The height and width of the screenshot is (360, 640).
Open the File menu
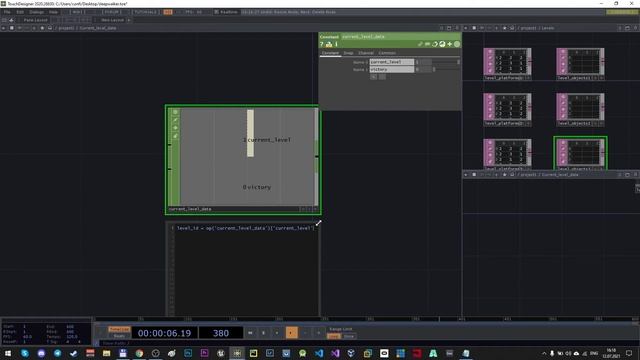point(7,12)
